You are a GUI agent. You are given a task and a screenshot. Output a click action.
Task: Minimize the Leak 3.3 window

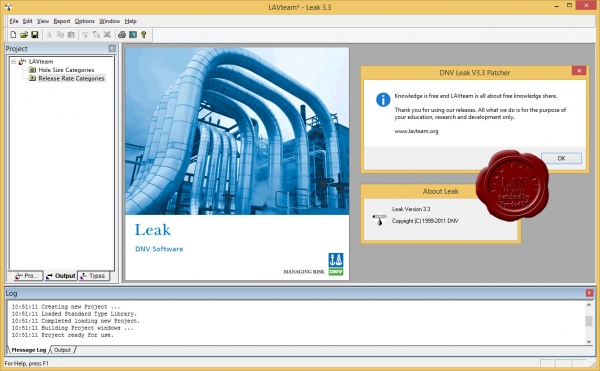click(x=558, y=6)
